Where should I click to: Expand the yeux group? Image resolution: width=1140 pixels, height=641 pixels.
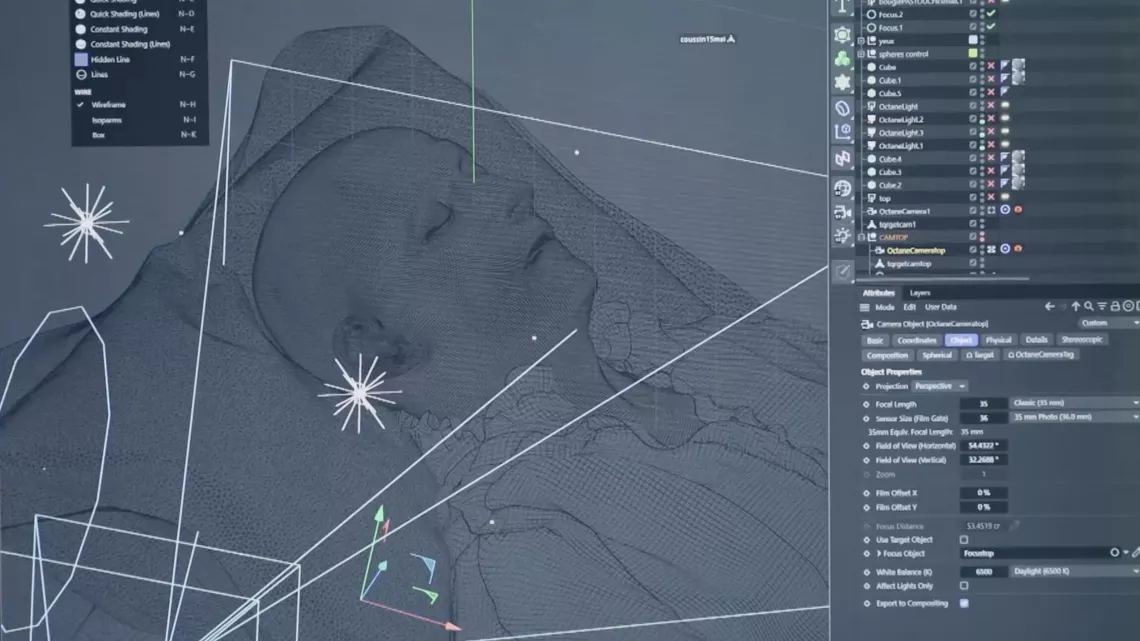coord(862,41)
